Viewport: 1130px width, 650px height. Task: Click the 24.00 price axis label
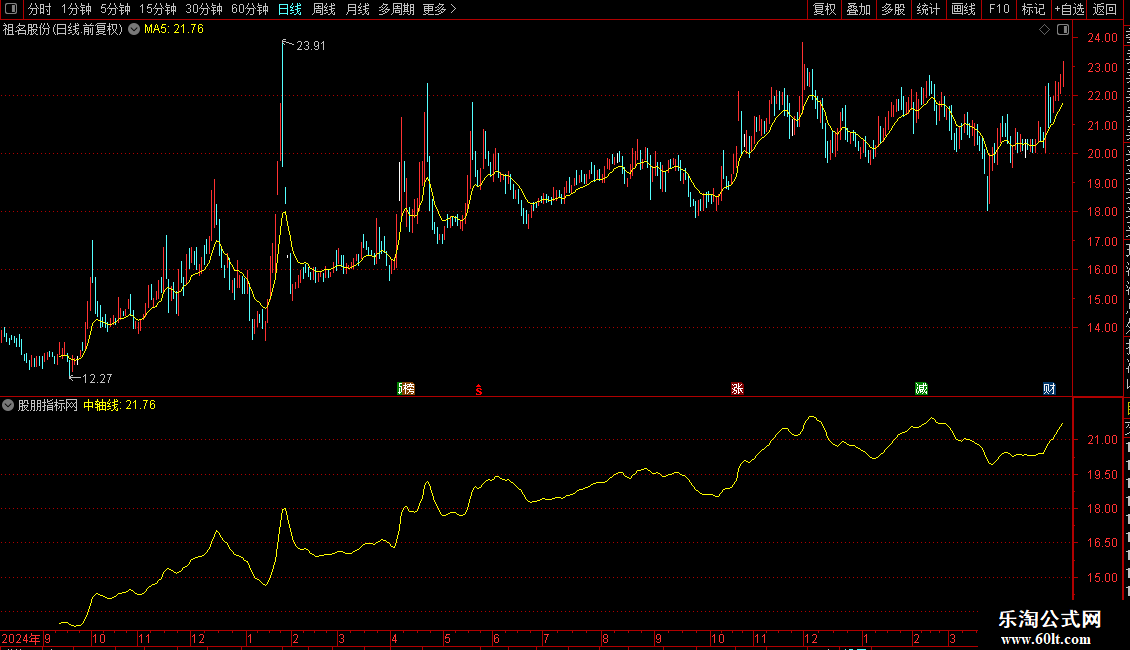click(1103, 38)
